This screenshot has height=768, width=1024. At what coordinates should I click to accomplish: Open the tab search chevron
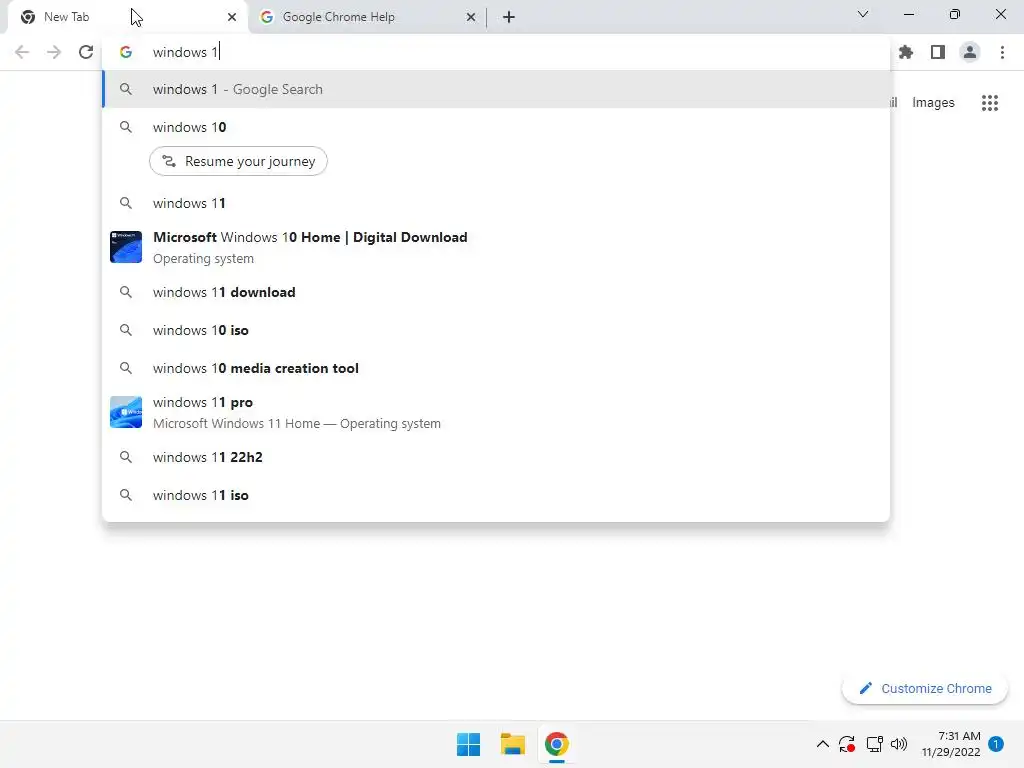click(x=863, y=14)
